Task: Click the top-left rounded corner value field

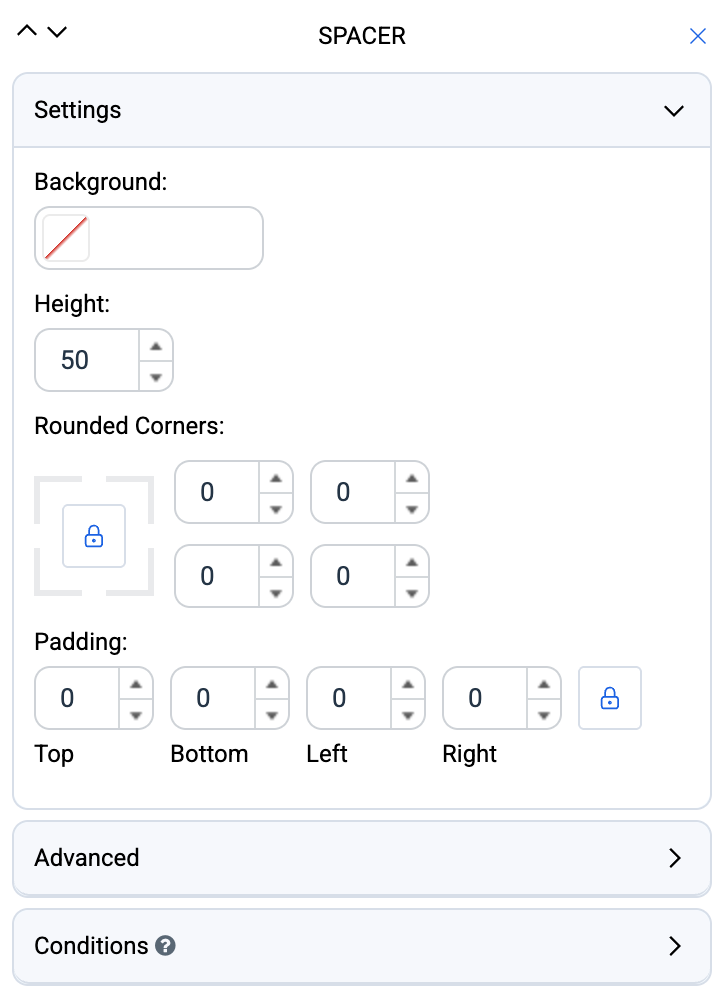Action: (217, 492)
